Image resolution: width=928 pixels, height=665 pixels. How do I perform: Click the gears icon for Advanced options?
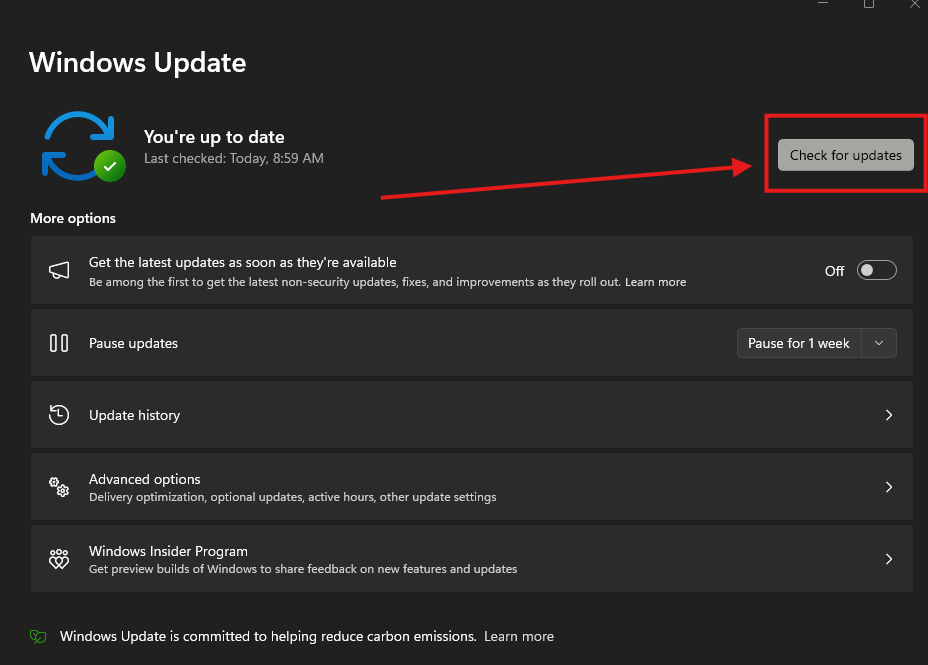tap(59, 487)
